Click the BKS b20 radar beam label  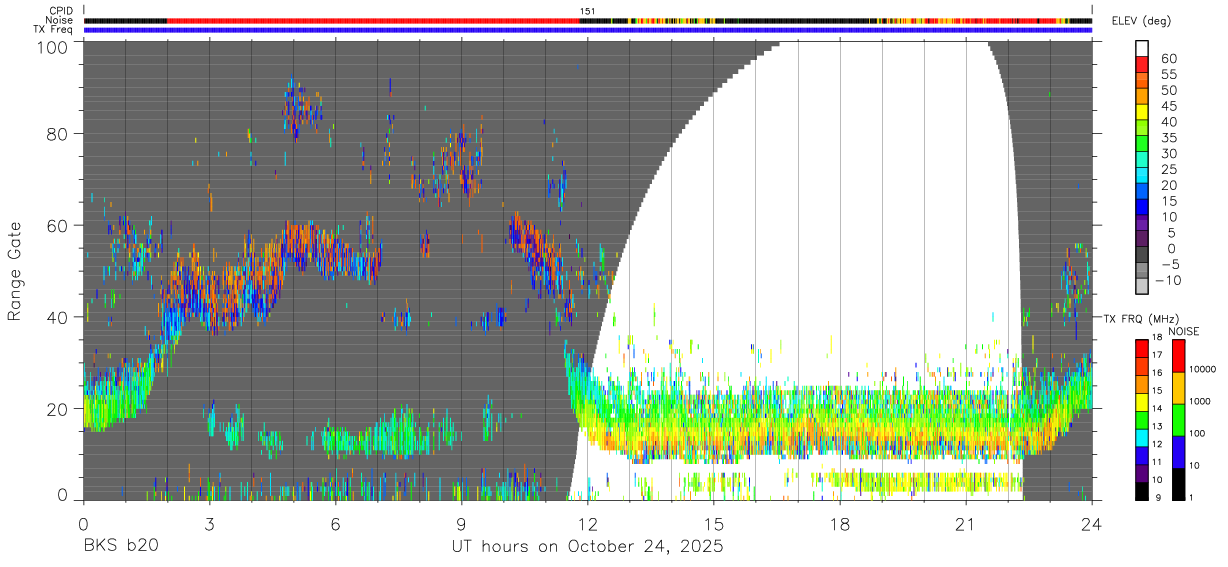(119, 547)
